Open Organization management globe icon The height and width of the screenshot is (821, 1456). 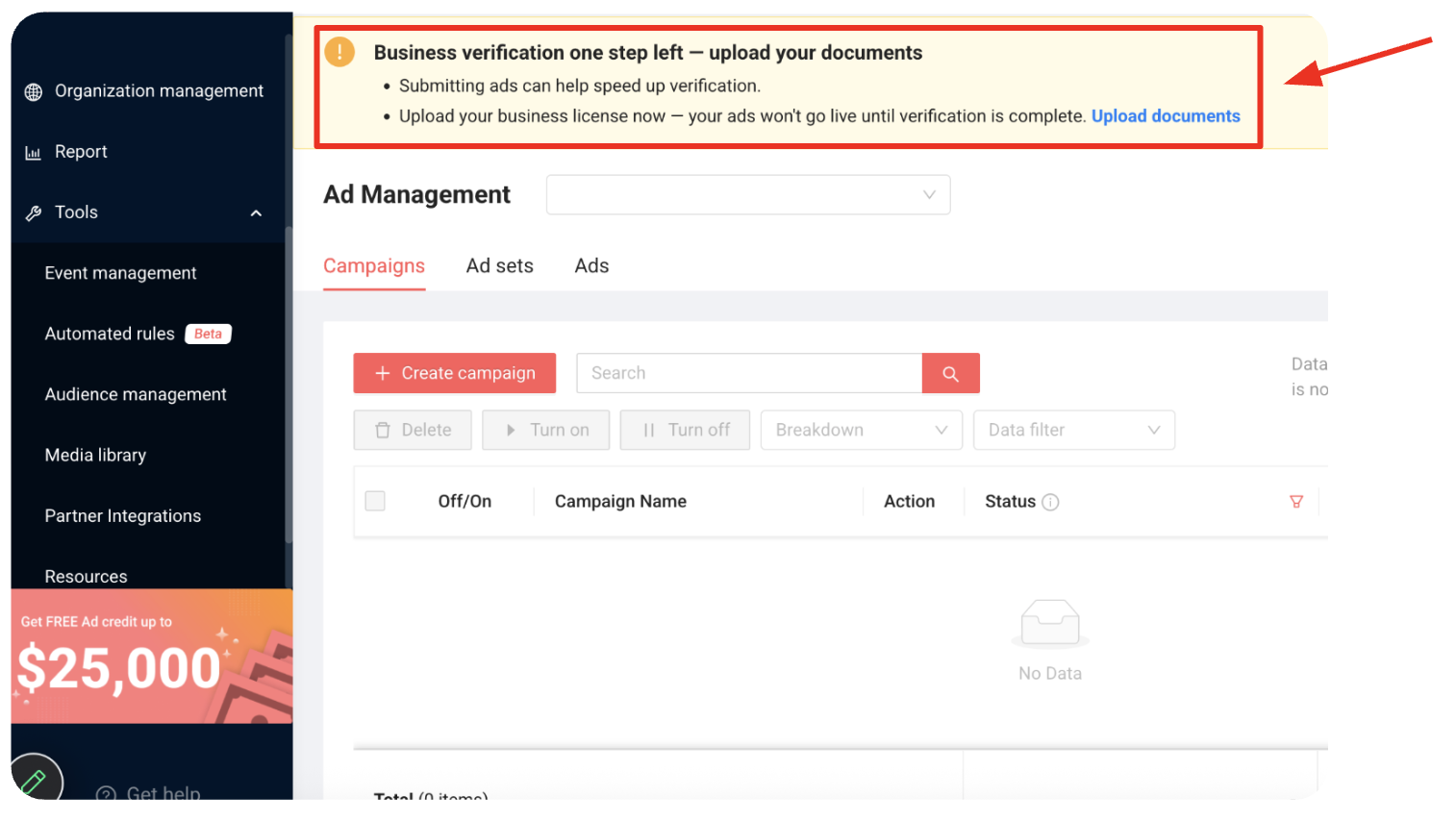click(x=34, y=91)
